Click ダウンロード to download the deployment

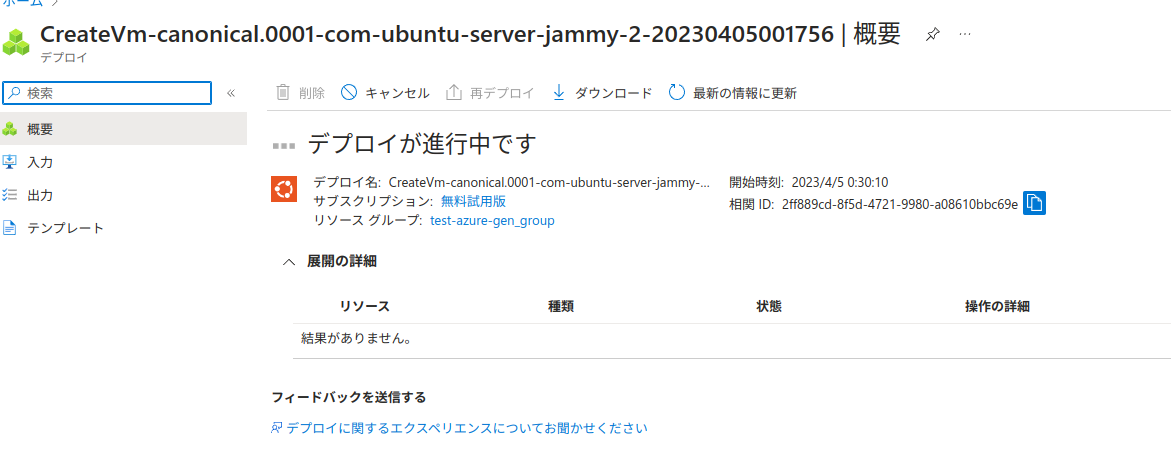(601, 93)
